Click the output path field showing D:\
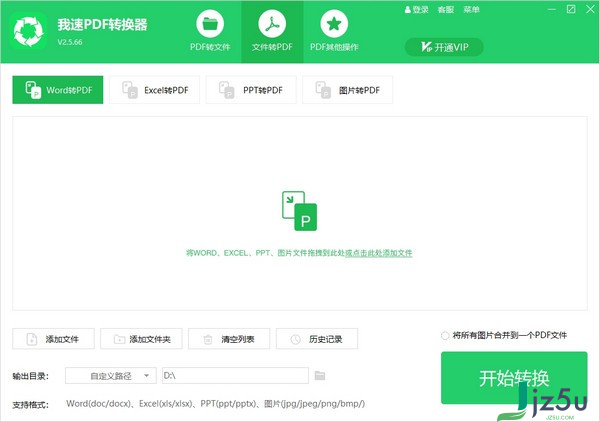600x422 pixels. (235, 376)
